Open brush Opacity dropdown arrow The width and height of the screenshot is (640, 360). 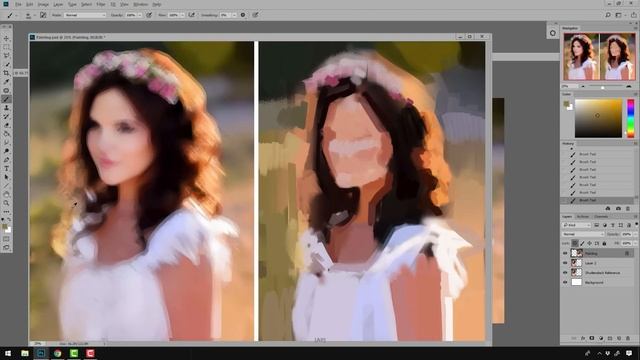(140, 15)
